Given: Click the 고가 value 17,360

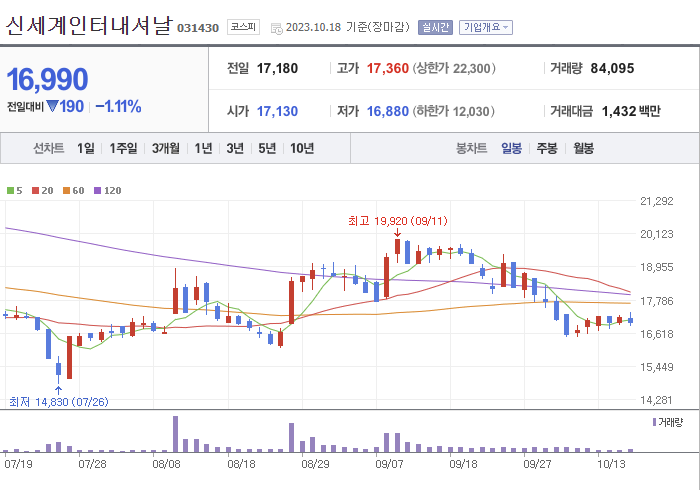Looking at the screenshot, I should [388, 68].
